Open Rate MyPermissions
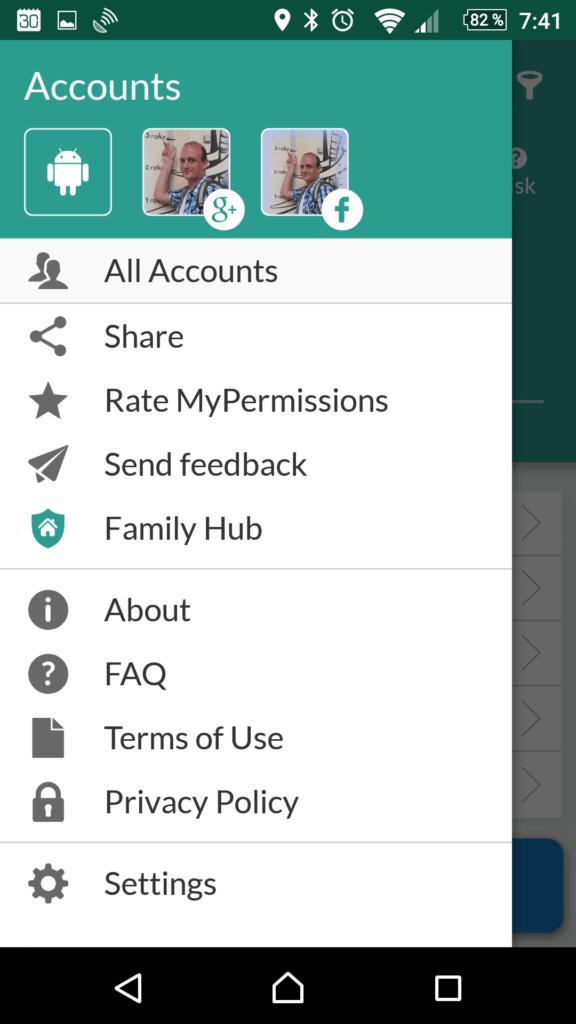The width and height of the screenshot is (576, 1024). (x=256, y=400)
